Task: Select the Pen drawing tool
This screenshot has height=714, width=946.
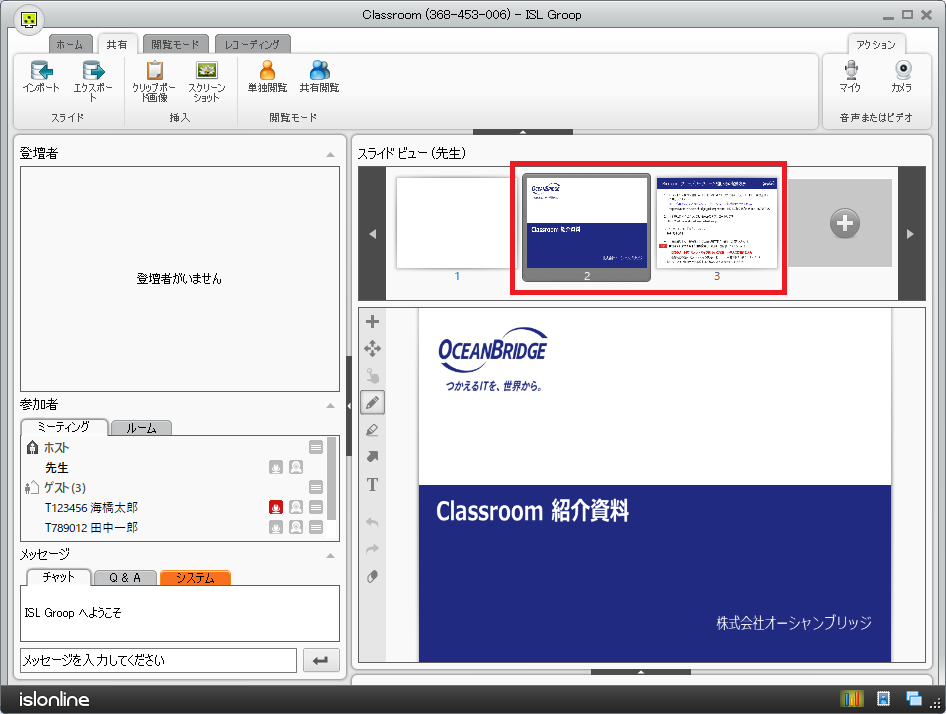Action: click(372, 403)
